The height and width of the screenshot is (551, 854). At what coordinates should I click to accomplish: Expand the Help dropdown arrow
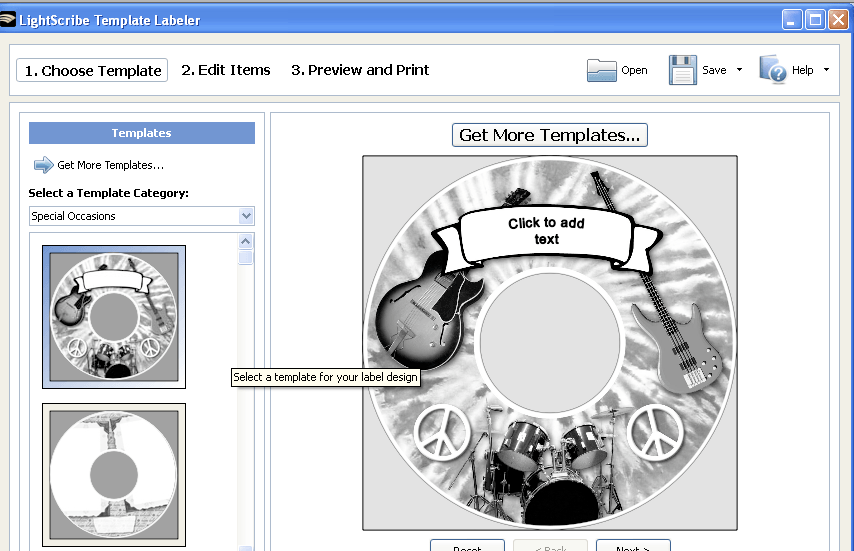826,70
